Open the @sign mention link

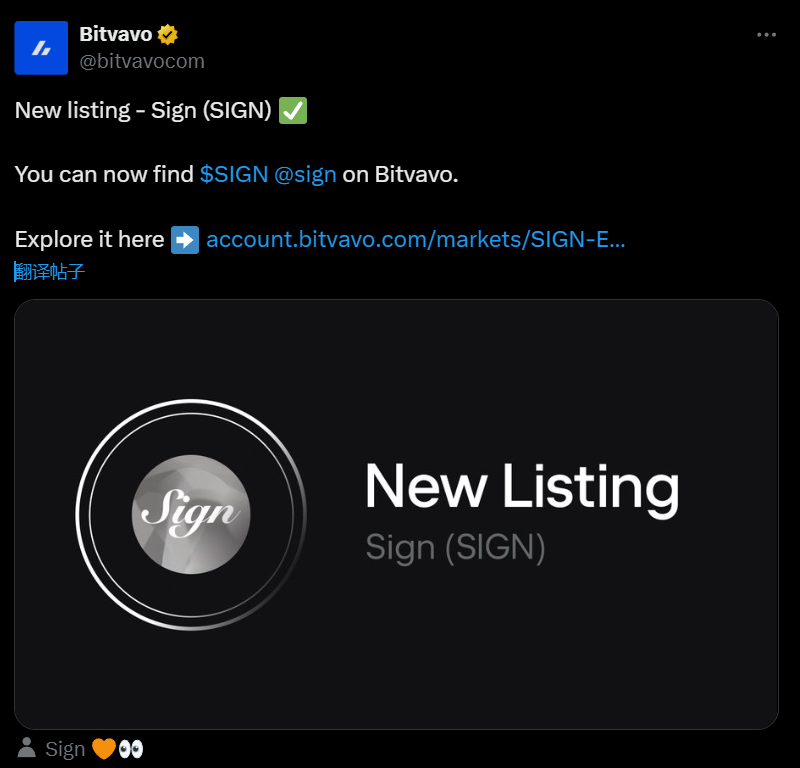coord(306,173)
